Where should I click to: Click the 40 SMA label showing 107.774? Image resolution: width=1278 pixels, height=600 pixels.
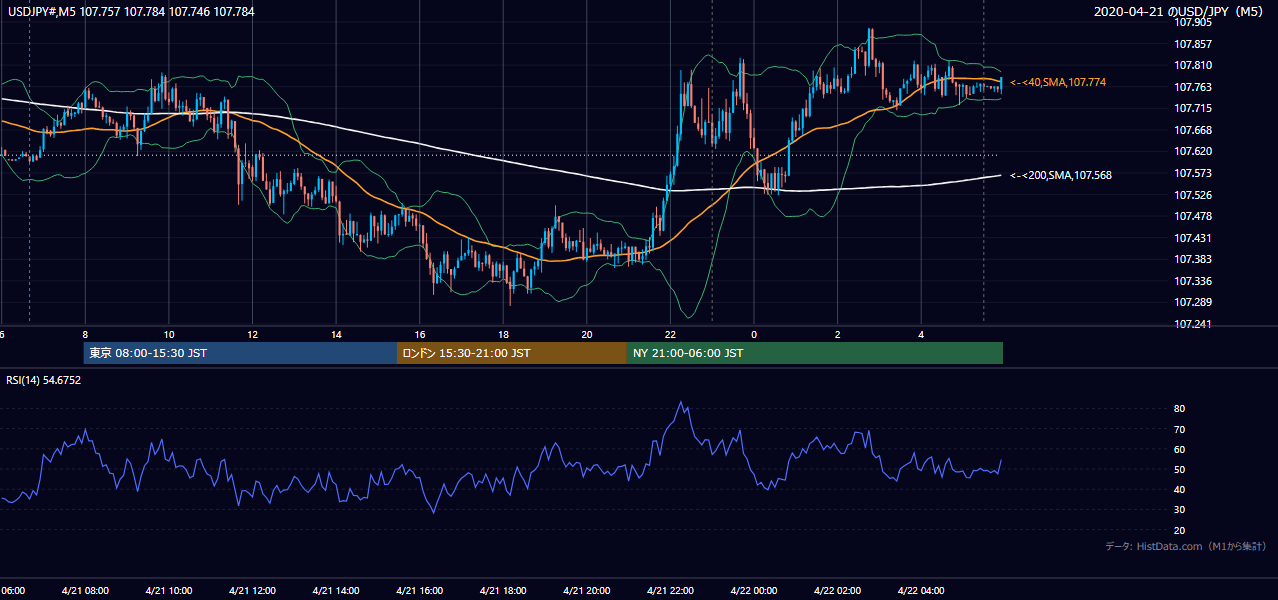(1058, 82)
